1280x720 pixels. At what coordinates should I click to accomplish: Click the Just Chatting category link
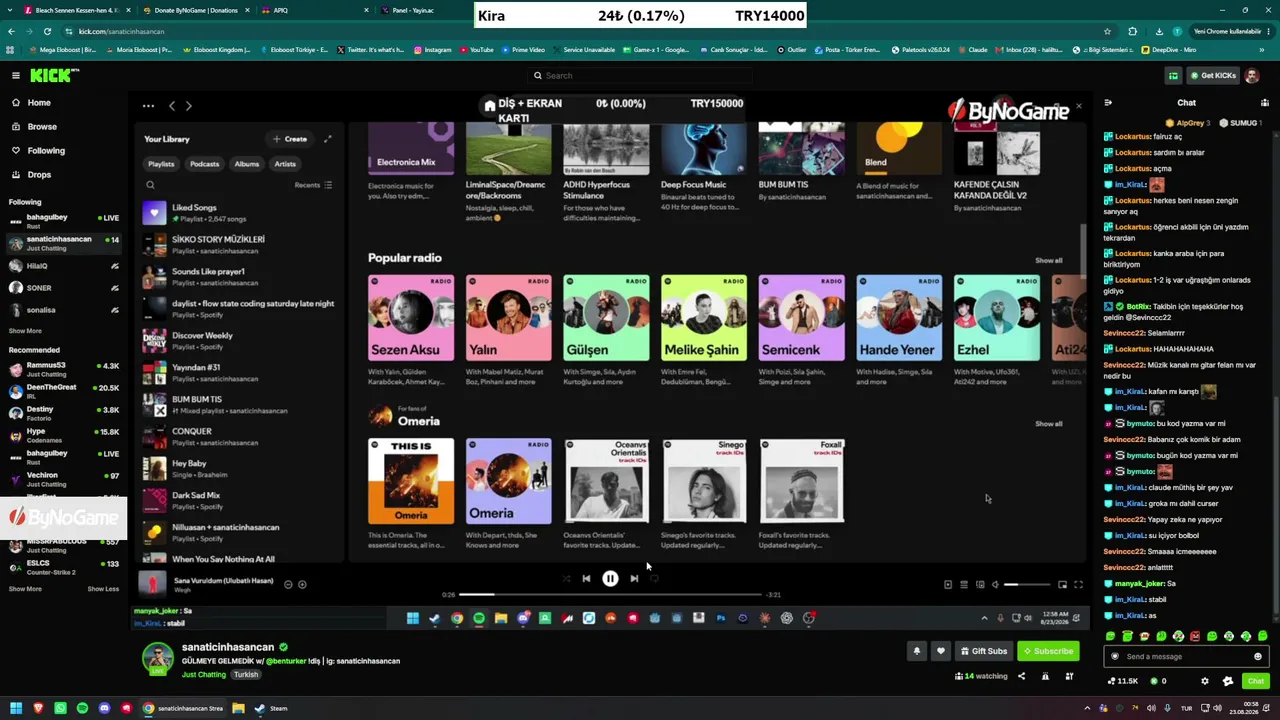pos(204,675)
